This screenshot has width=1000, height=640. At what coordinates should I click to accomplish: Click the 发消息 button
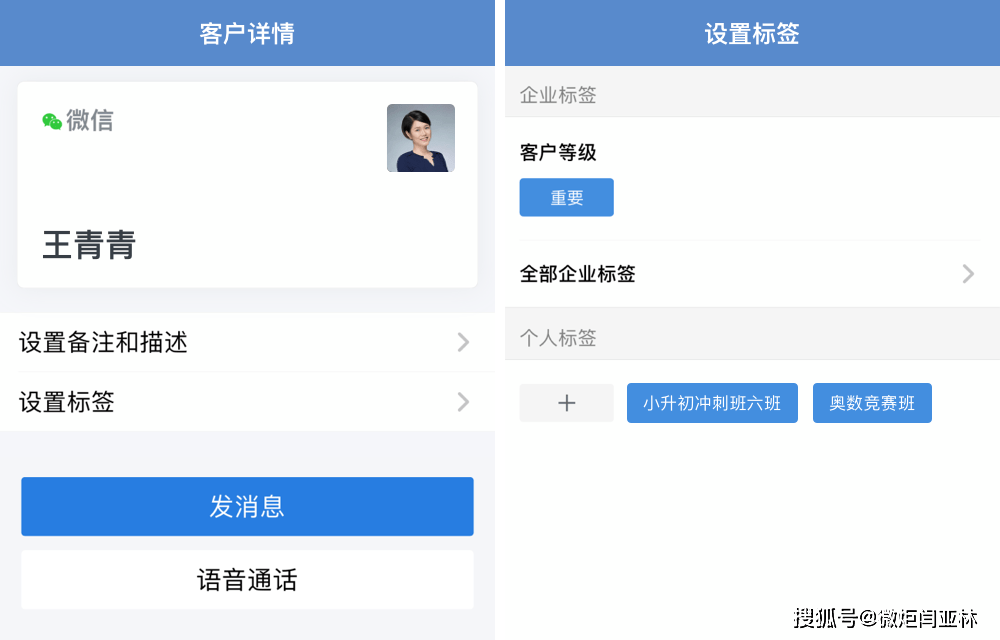[x=247, y=507]
